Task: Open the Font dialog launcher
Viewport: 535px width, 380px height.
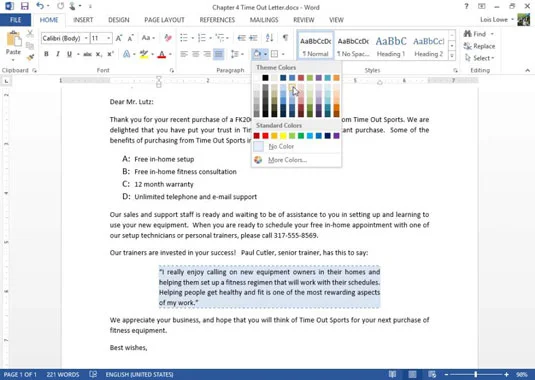Action: (172, 70)
